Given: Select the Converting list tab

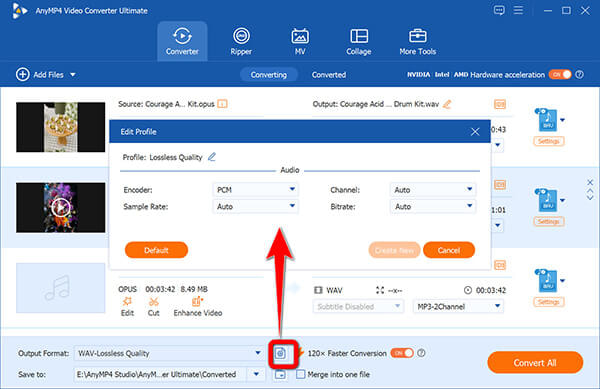Looking at the screenshot, I should pos(269,75).
